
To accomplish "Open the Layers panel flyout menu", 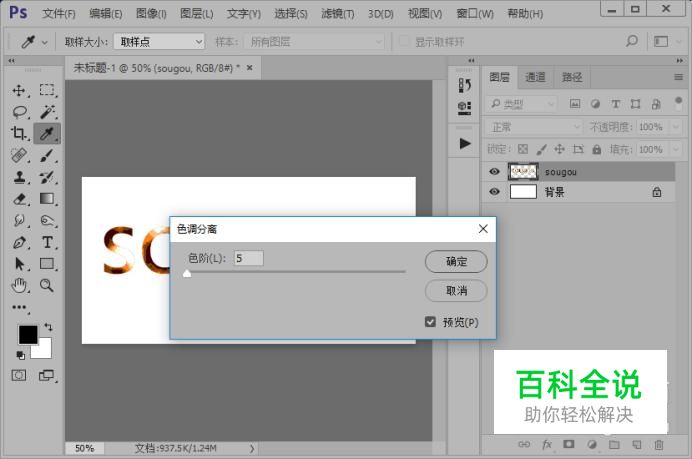I will point(678,77).
